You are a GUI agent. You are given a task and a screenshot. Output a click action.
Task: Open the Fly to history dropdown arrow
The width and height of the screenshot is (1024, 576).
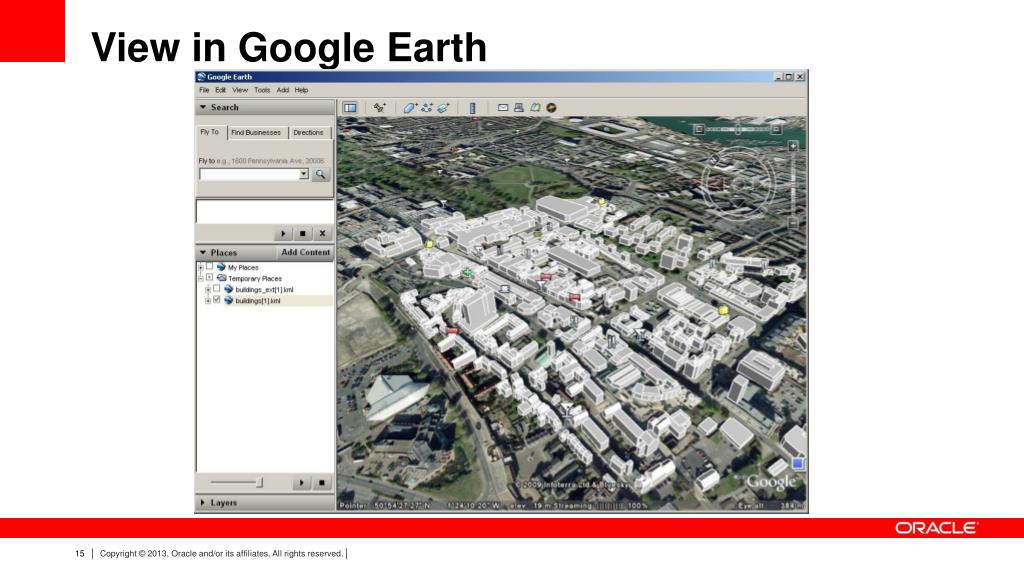click(304, 174)
